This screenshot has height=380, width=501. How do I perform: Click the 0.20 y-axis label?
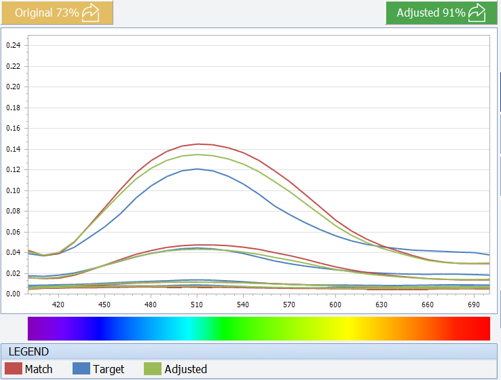pyautogui.click(x=13, y=87)
